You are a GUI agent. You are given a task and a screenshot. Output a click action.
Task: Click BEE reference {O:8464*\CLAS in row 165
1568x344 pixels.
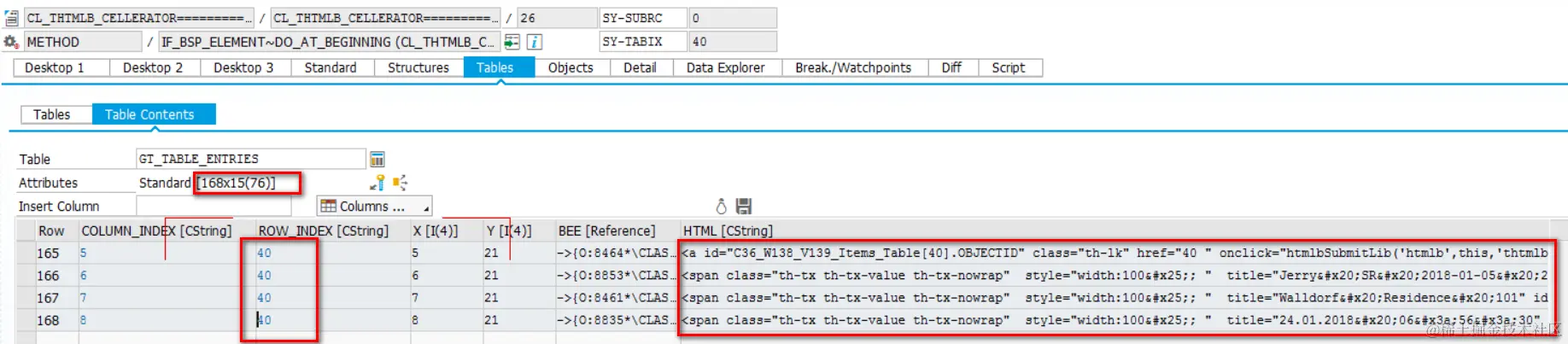tap(617, 254)
